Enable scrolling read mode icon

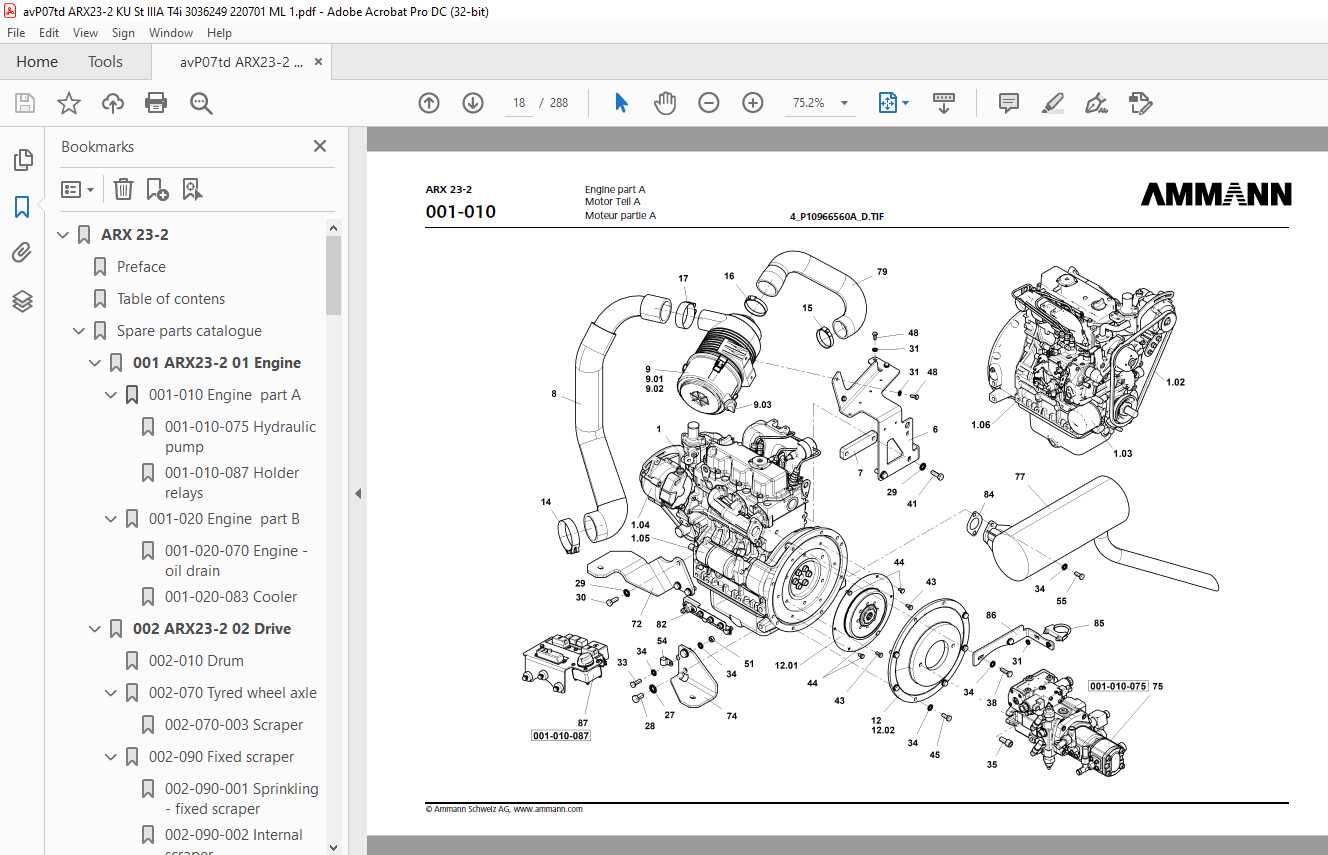[x=944, y=103]
